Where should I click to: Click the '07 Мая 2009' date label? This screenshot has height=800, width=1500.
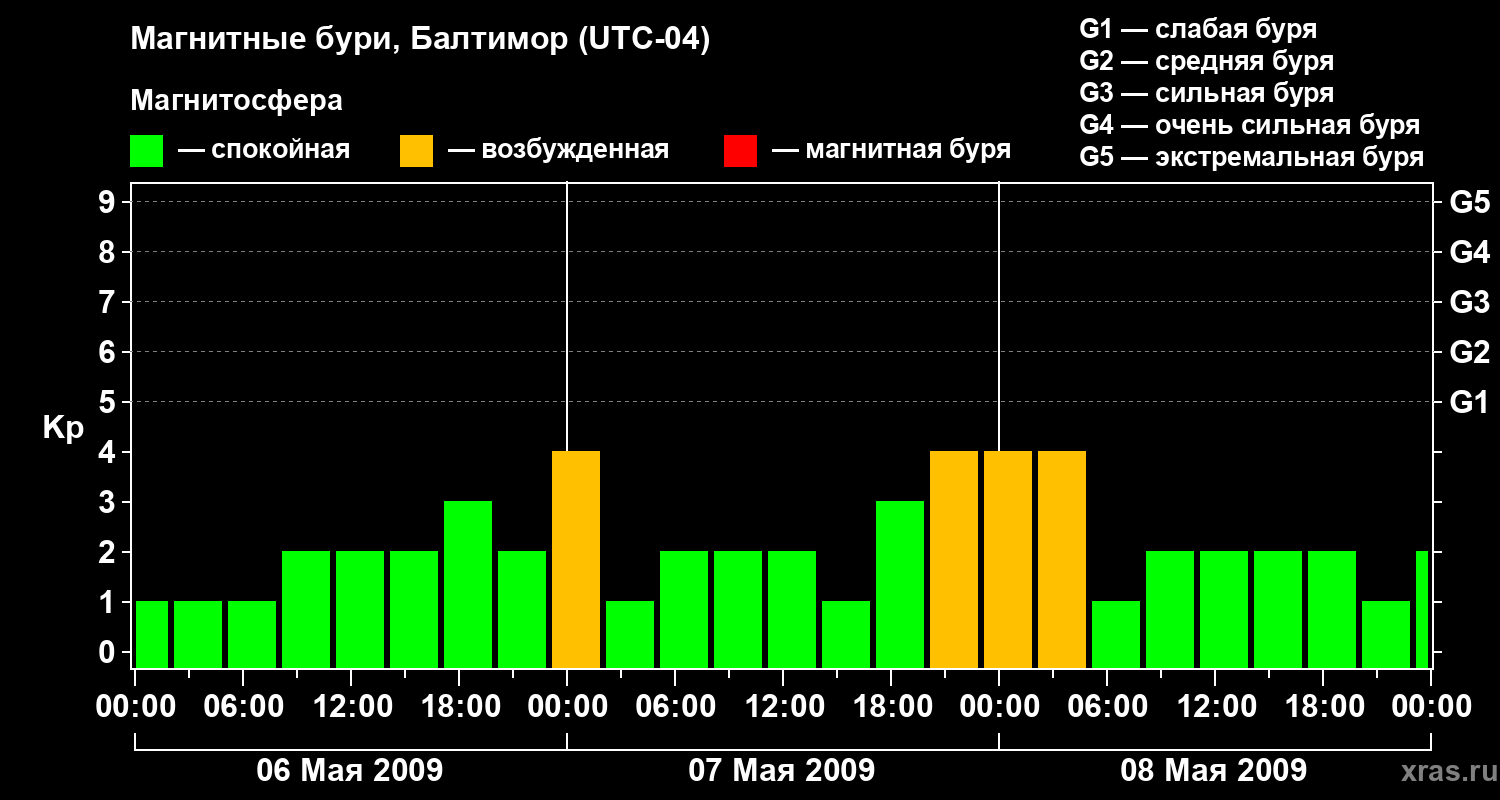tap(782, 770)
